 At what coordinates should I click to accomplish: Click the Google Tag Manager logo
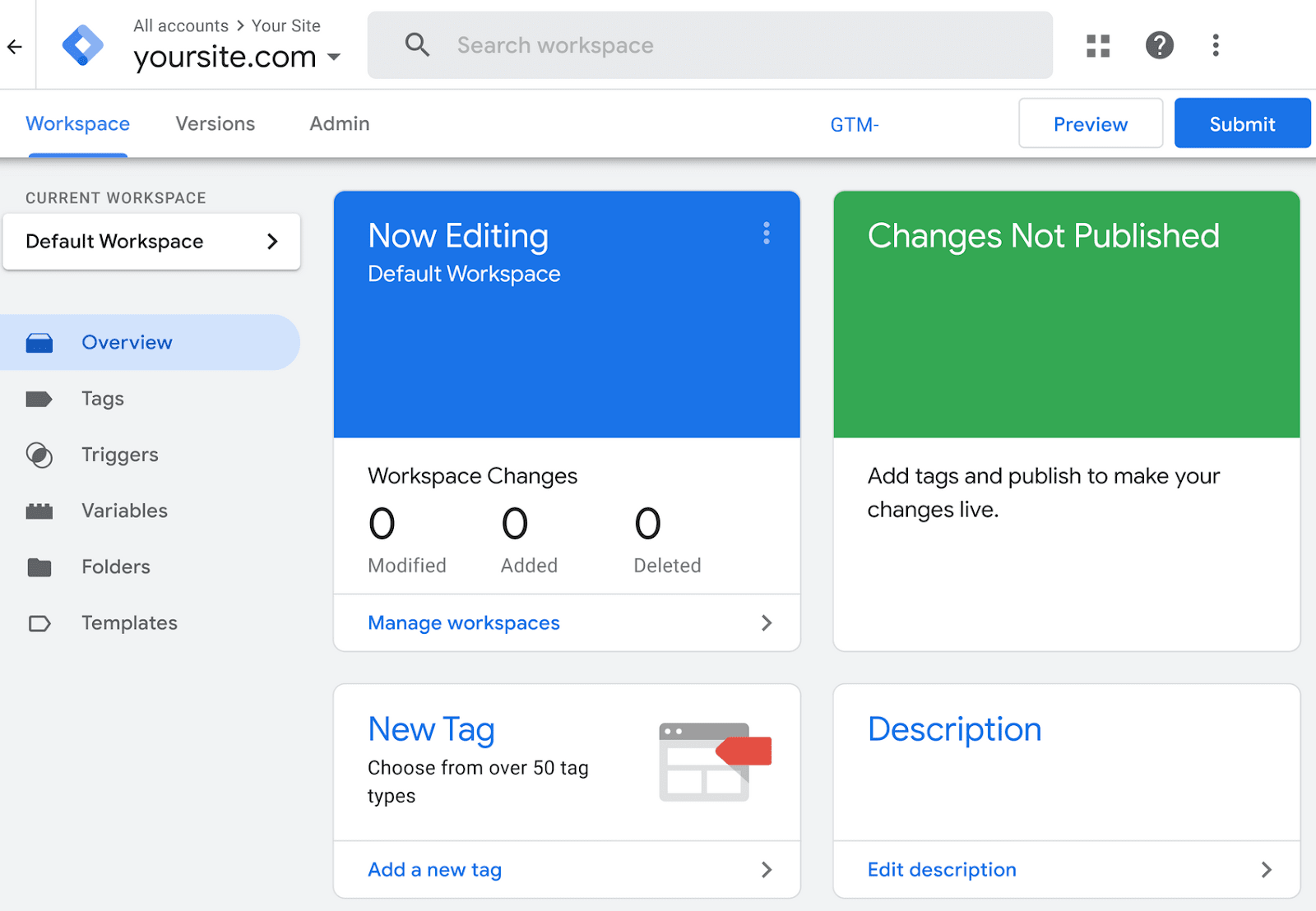tap(82, 44)
